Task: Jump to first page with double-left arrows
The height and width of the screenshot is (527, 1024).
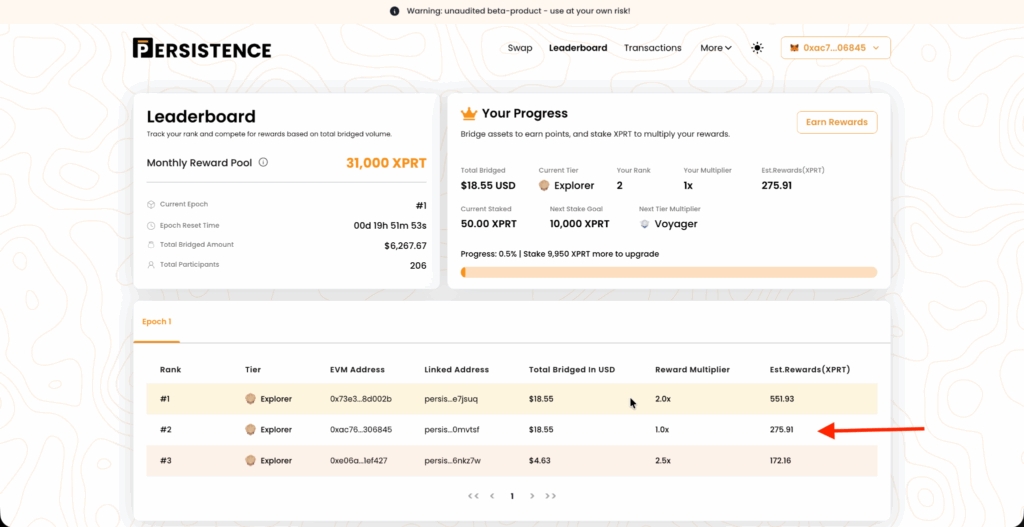Action: 473,496
